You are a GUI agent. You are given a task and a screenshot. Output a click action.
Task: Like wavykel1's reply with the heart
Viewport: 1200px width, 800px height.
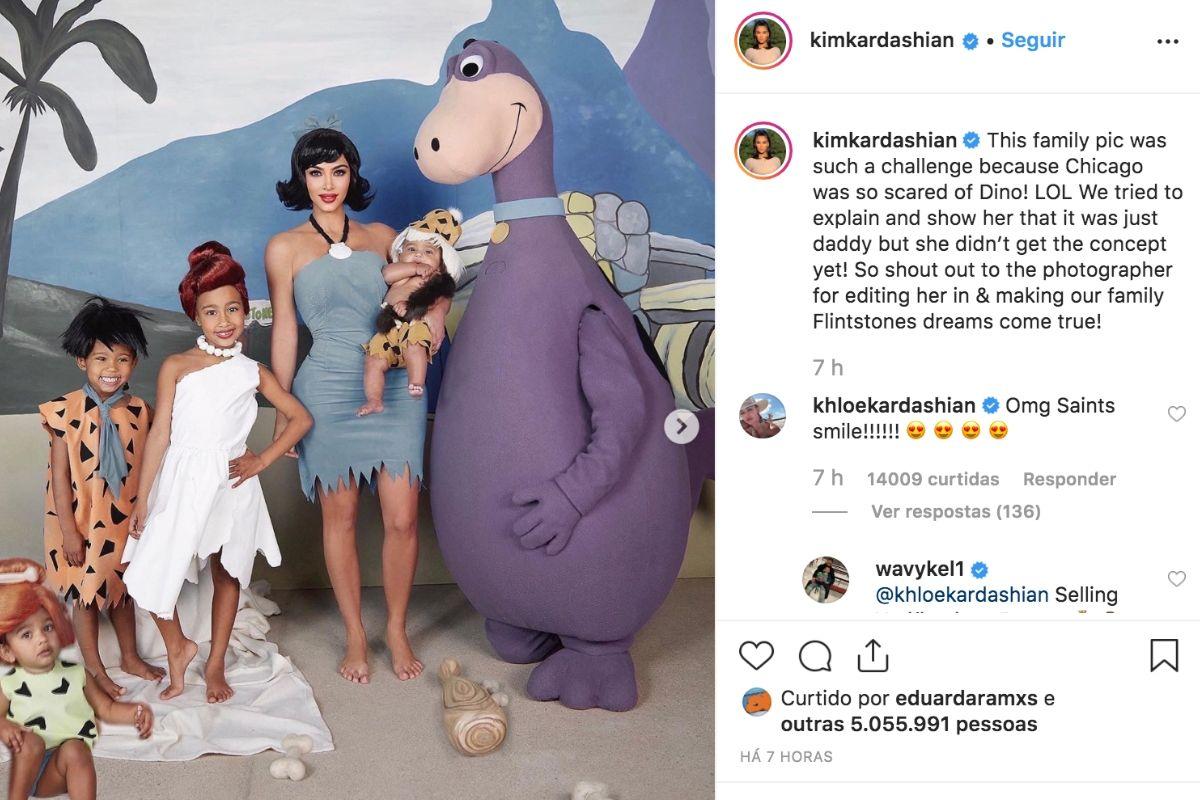pyautogui.click(x=1176, y=579)
